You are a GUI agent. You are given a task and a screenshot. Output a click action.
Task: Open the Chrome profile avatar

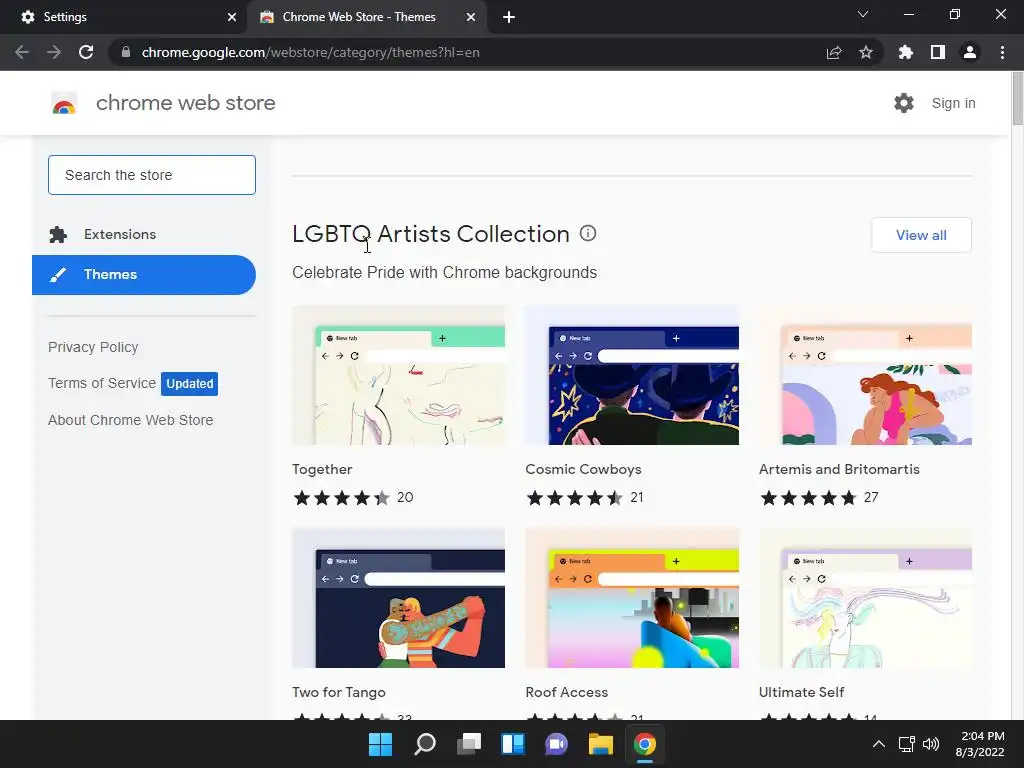pyautogui.click(x=970, y=52)
